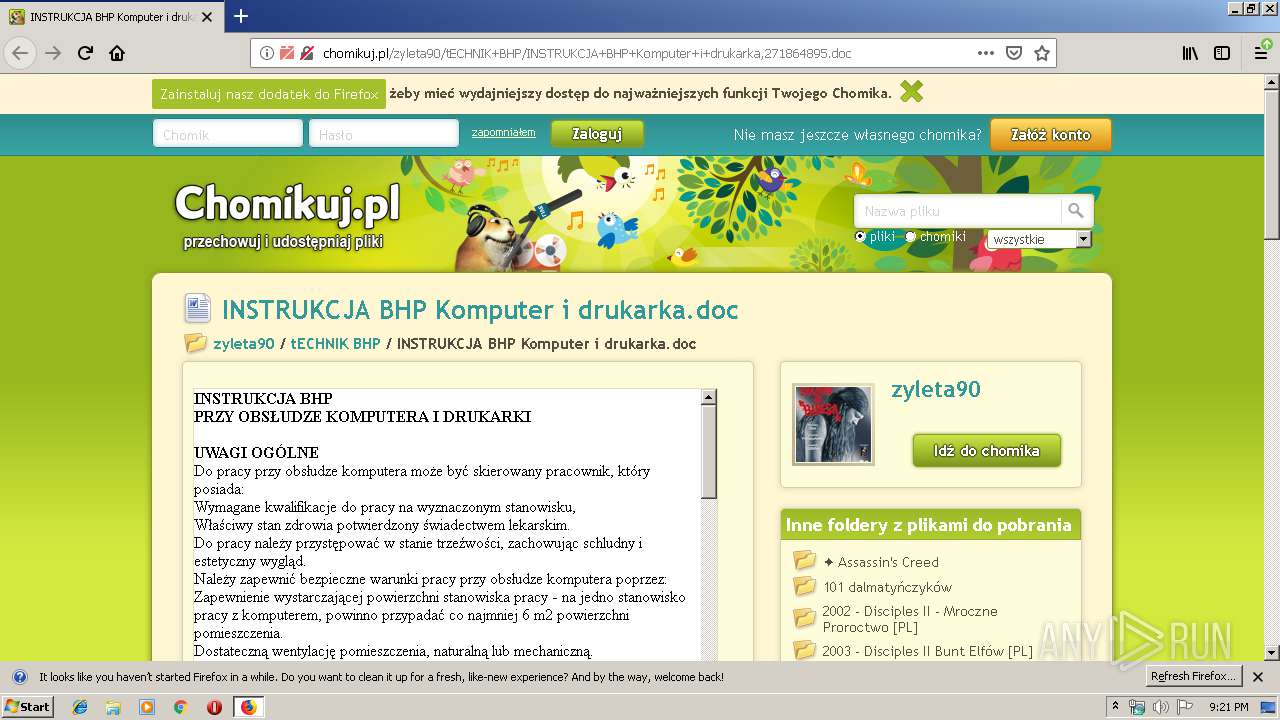Open zyleta90 profile name link

tap(935, 390)
